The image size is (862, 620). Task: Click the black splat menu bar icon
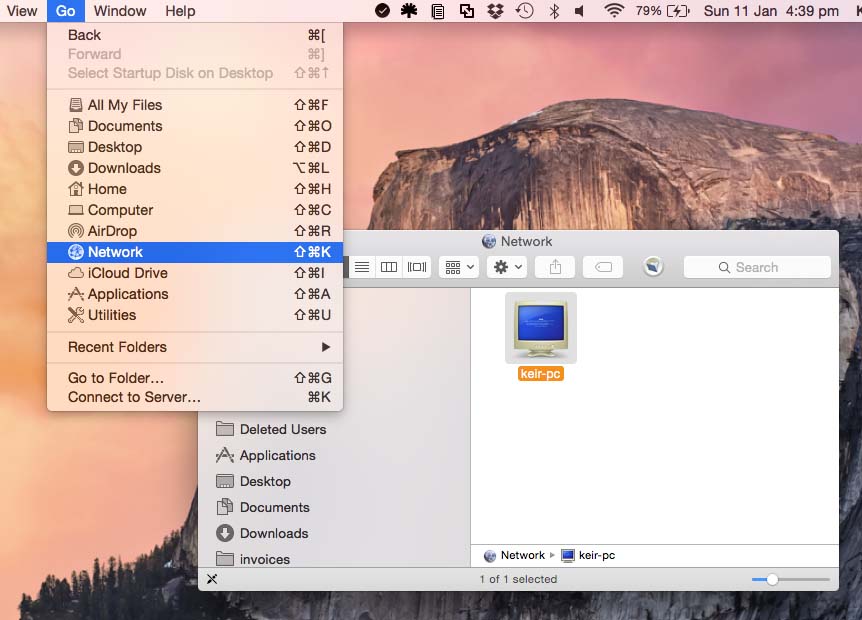[408, 10]
